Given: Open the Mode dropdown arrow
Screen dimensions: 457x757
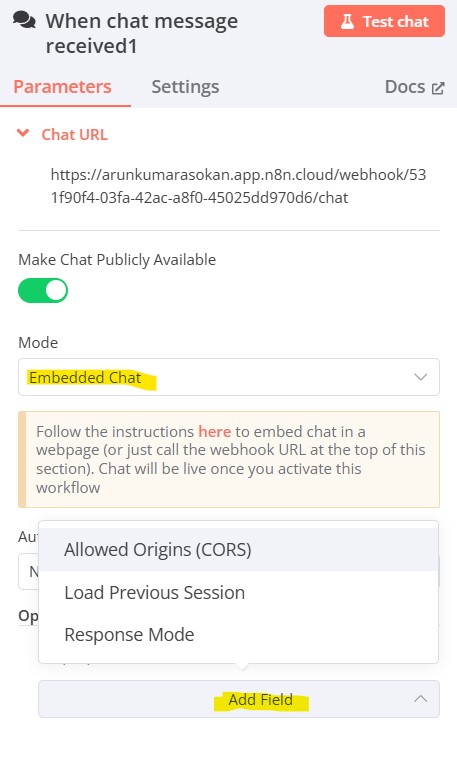Looking at the screenshot, I should 420,377.
